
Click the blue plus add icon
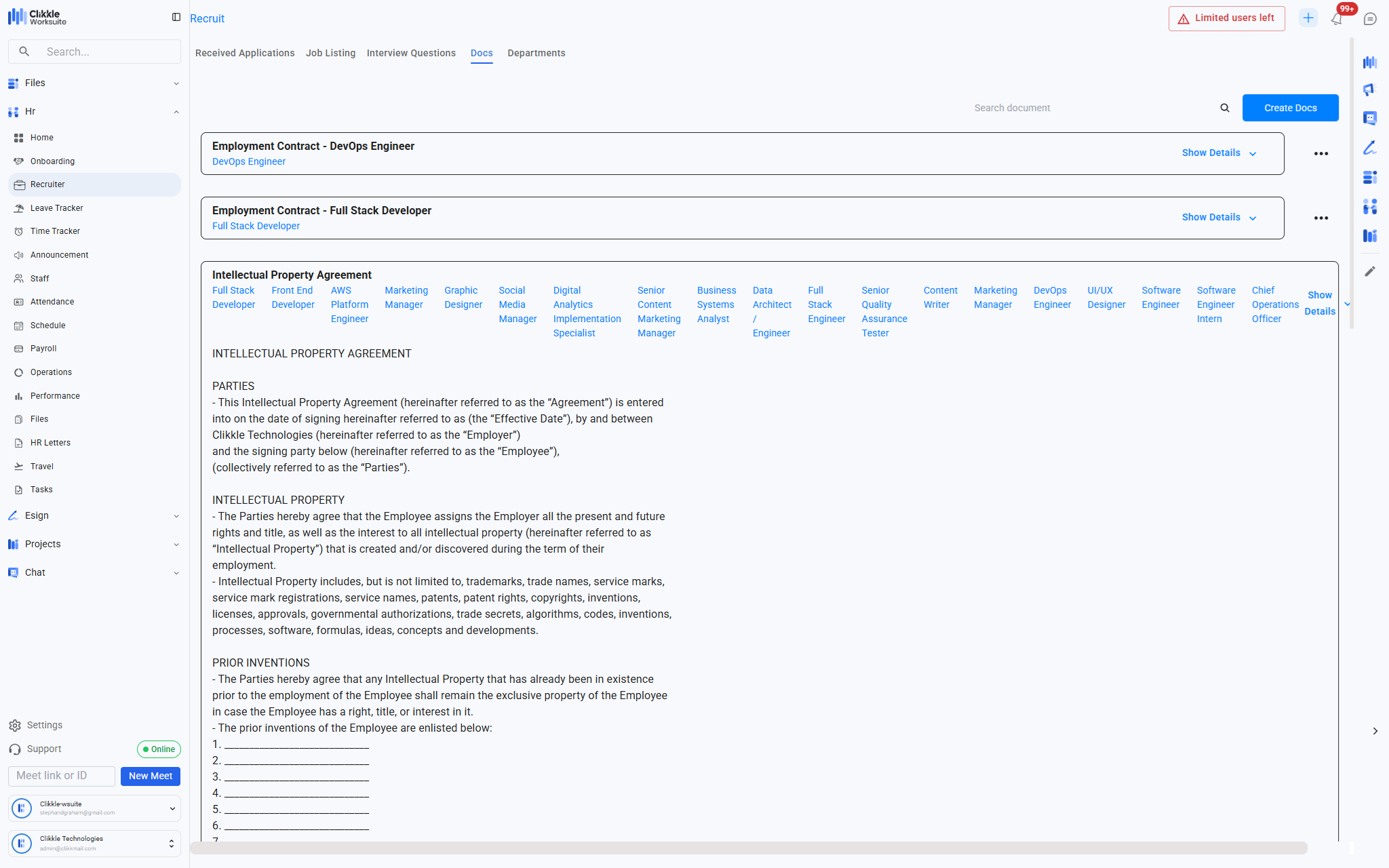click(x=1308, y=18)
